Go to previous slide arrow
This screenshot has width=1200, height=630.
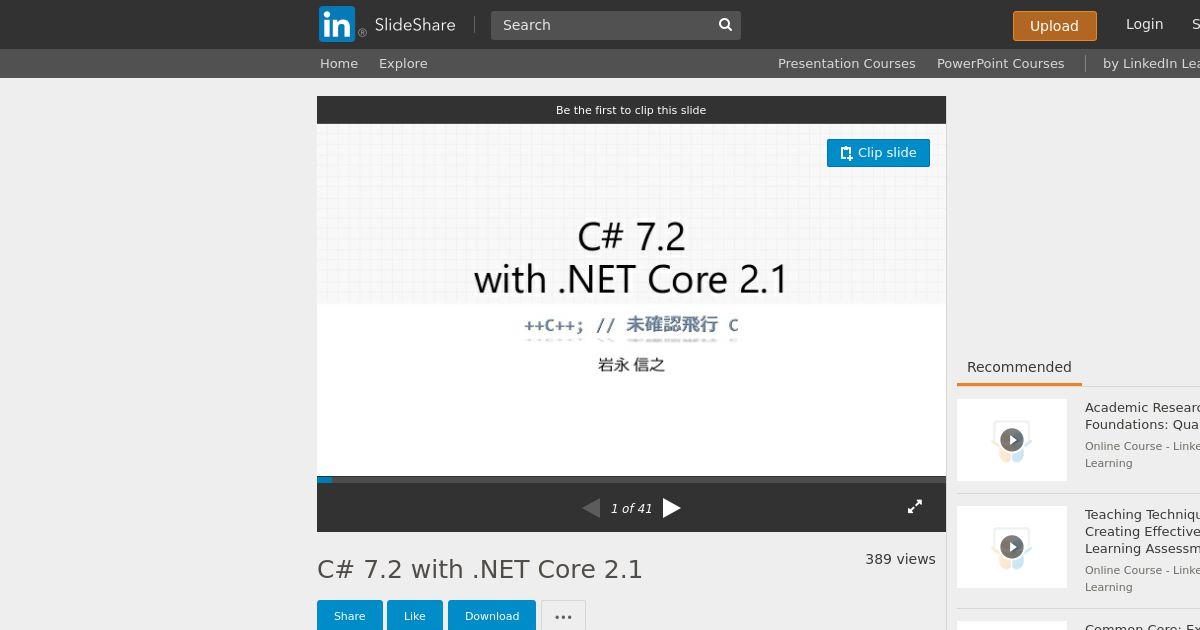point(591,508)
